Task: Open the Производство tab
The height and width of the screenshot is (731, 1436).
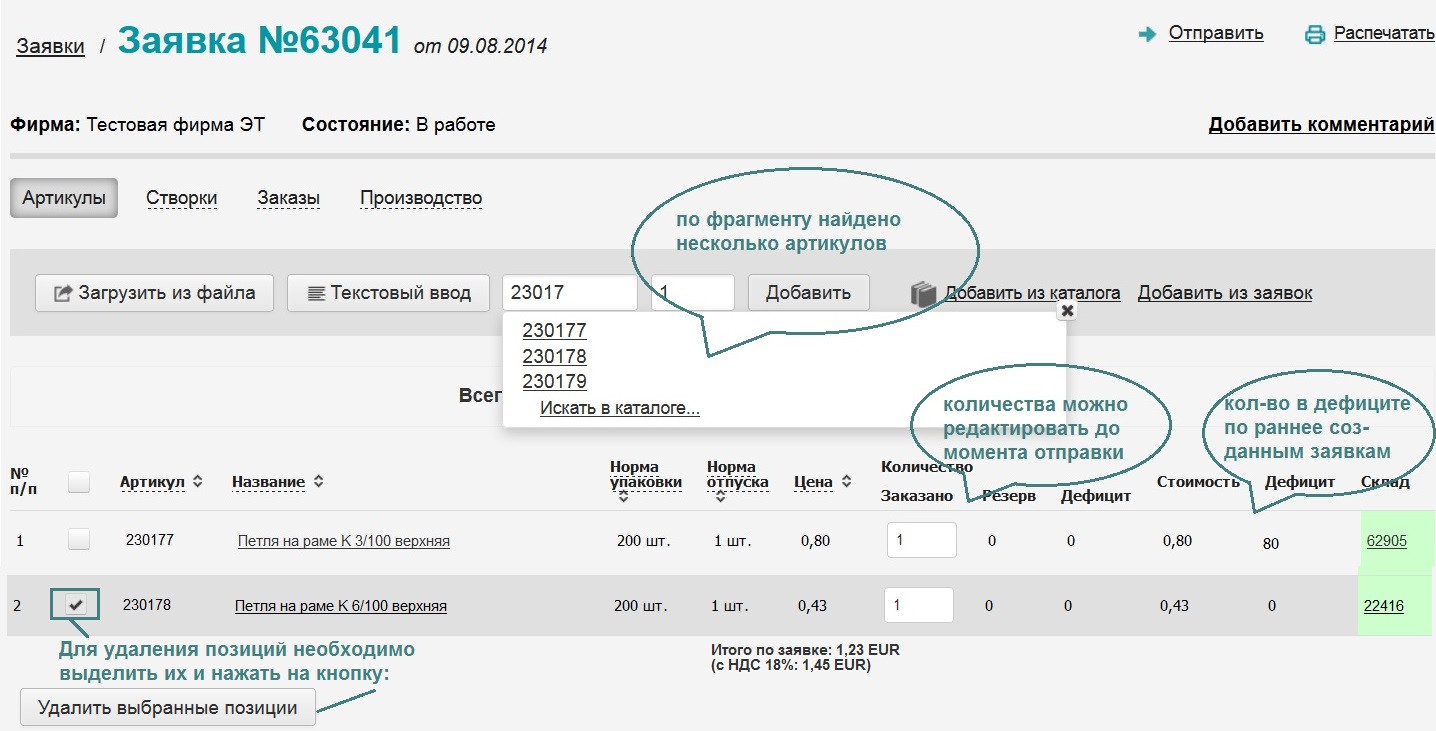Action: click(421, 198)
